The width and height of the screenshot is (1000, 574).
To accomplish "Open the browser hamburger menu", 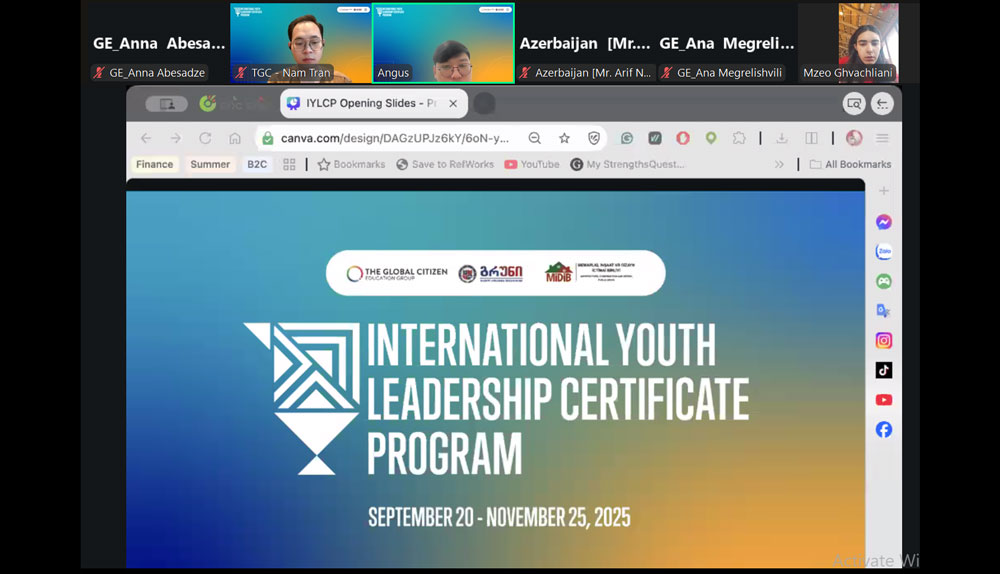I will 882,138.
